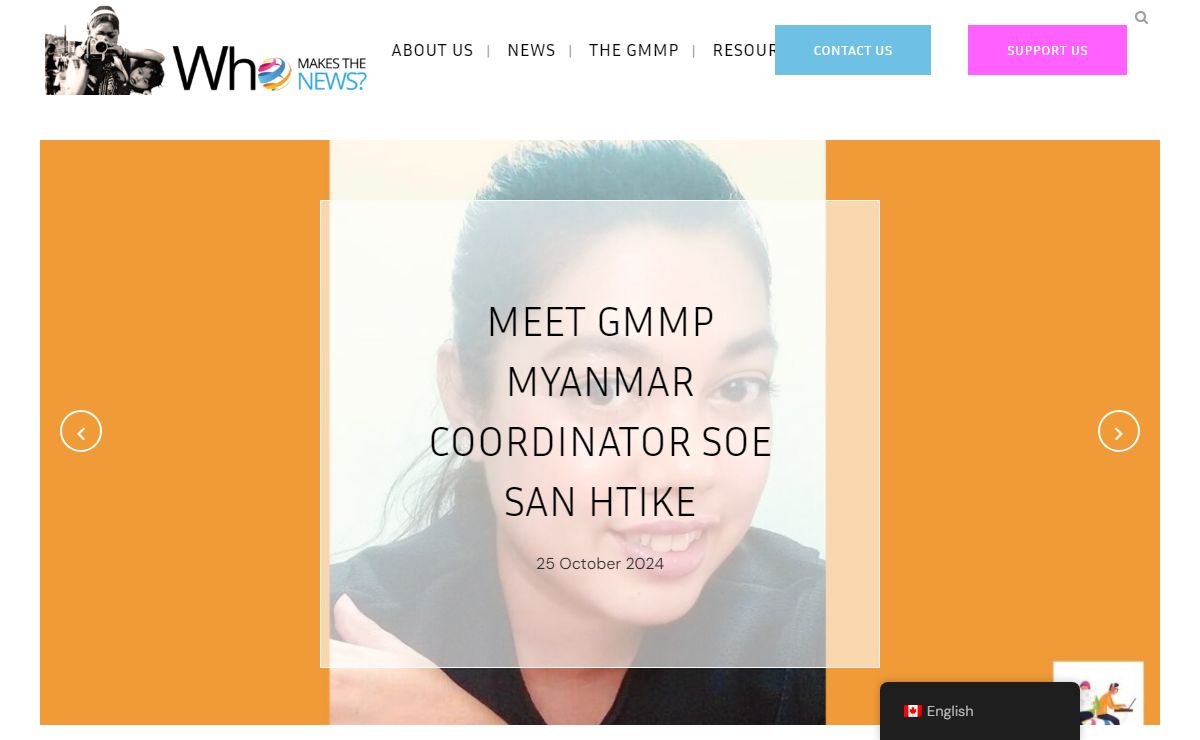Open the ABOUT US menu

tap(432, 50)
